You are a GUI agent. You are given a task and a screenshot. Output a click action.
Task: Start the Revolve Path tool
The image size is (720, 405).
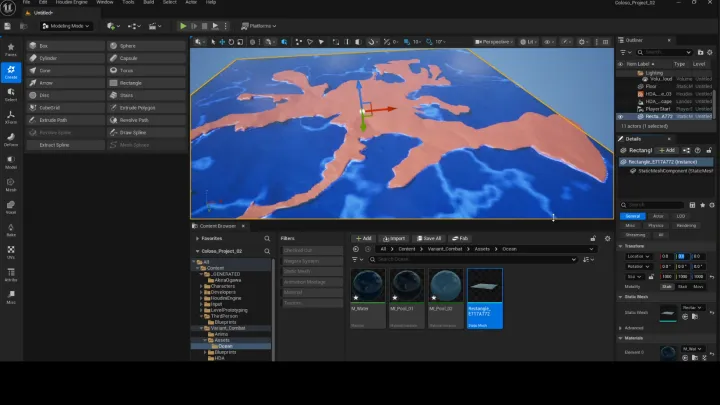pos(146,120)
